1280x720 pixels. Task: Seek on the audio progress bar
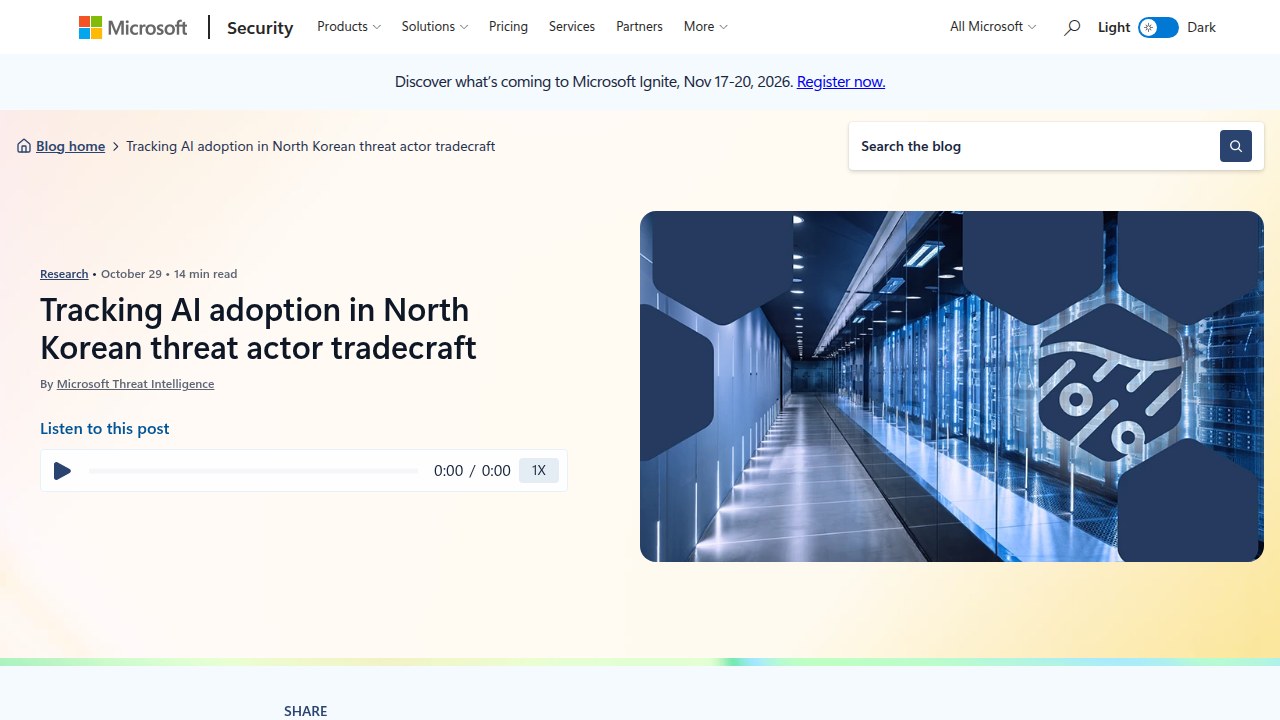pos(254,471)
